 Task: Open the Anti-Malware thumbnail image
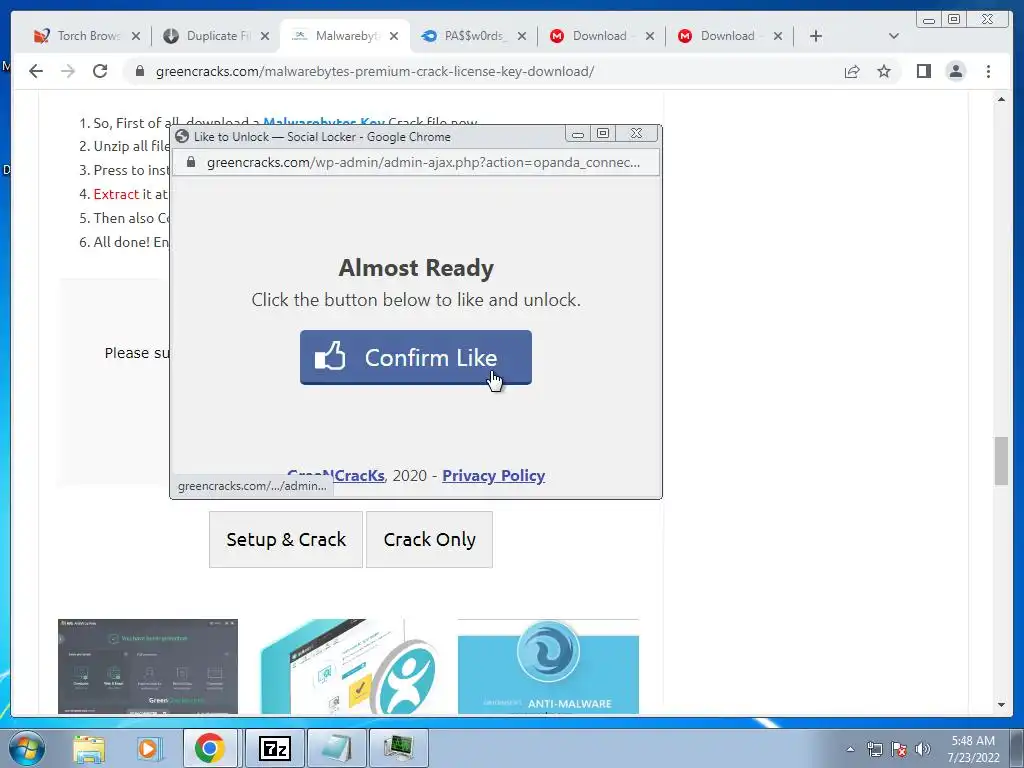(549, 666)
